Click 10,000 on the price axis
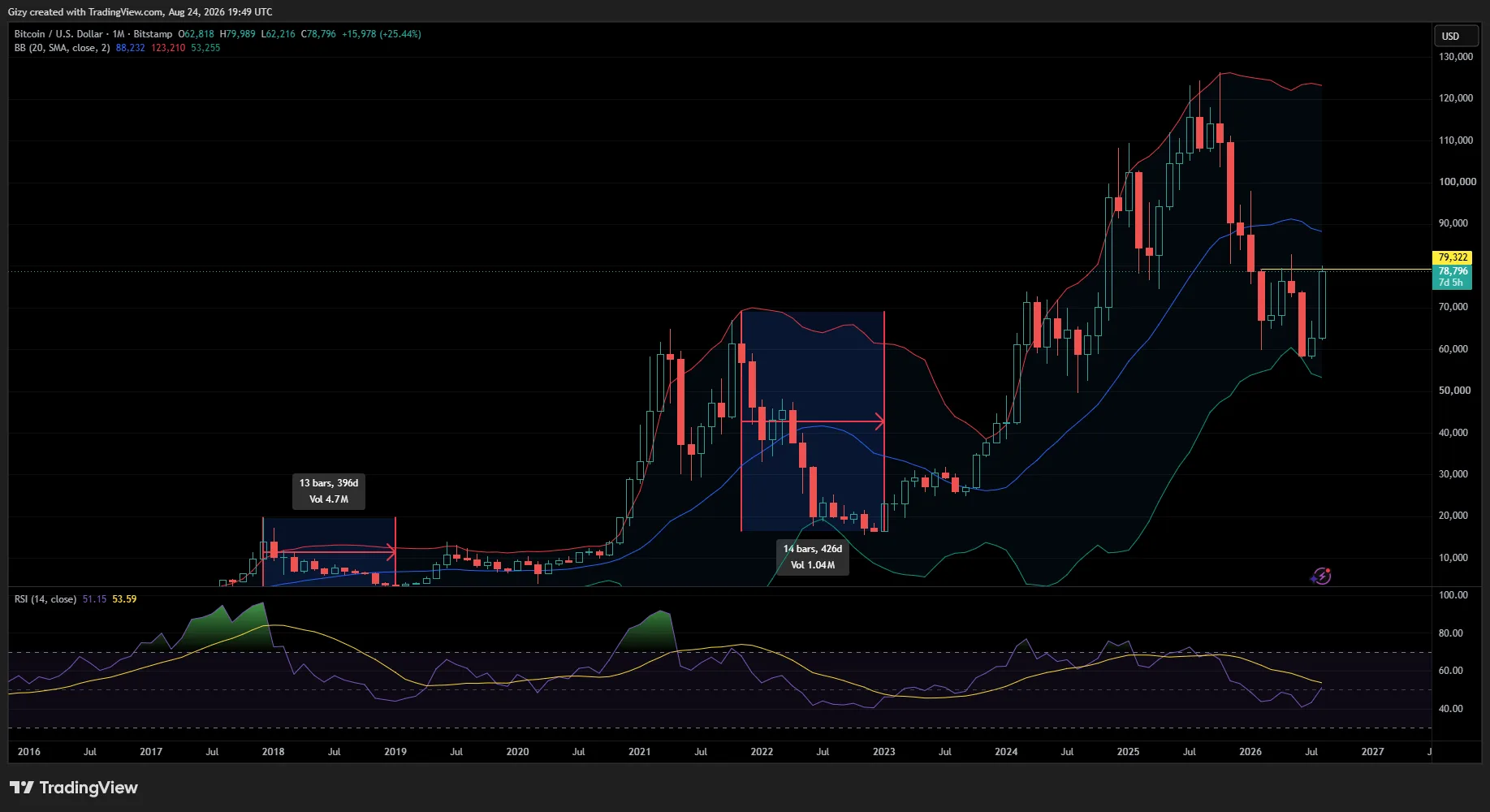1490x812 pixels. coord(1453,558)
